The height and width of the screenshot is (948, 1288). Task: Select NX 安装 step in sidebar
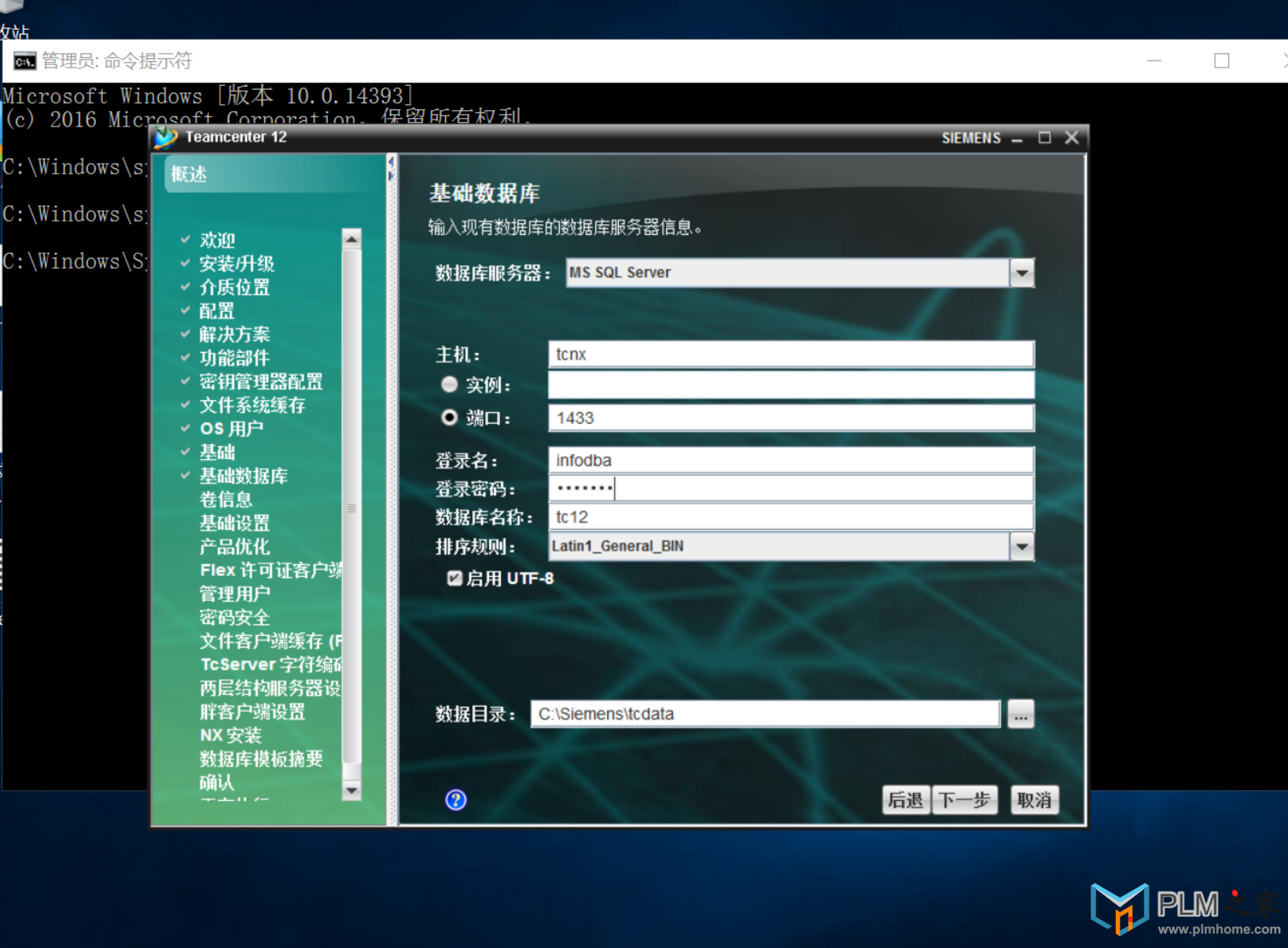(230, 735)
